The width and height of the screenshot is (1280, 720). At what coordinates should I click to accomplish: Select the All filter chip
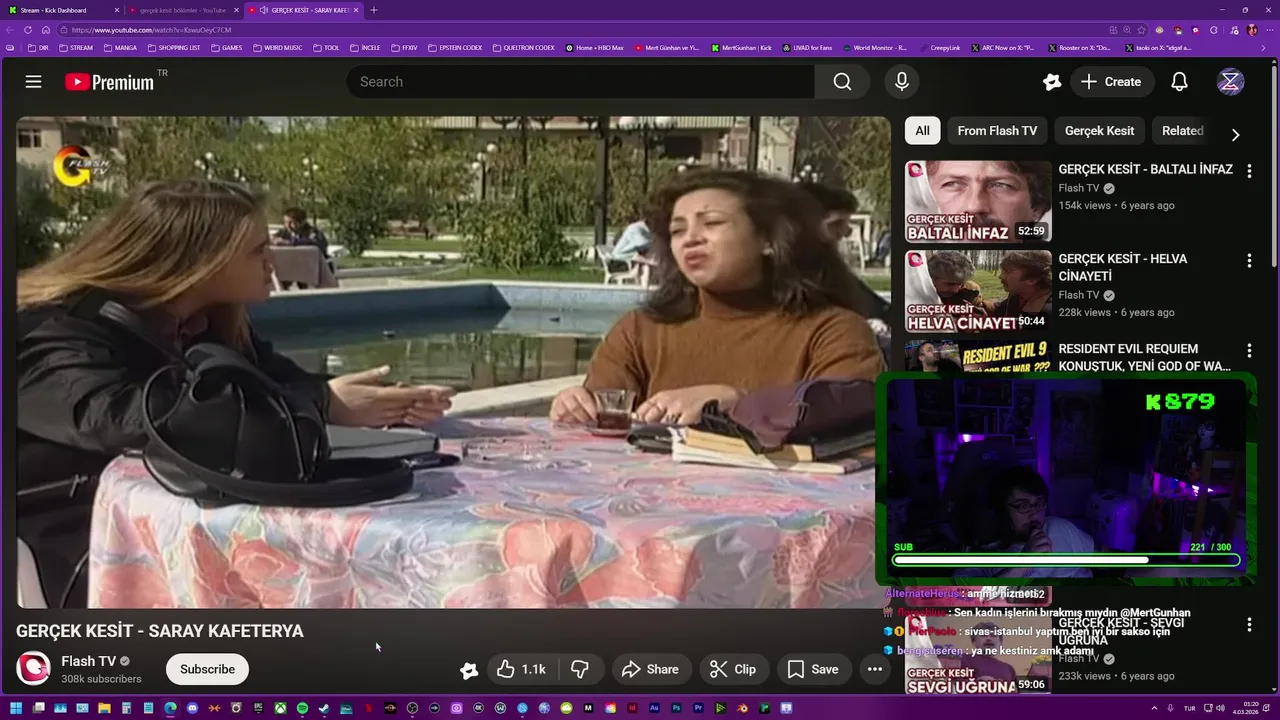(922, 131)
